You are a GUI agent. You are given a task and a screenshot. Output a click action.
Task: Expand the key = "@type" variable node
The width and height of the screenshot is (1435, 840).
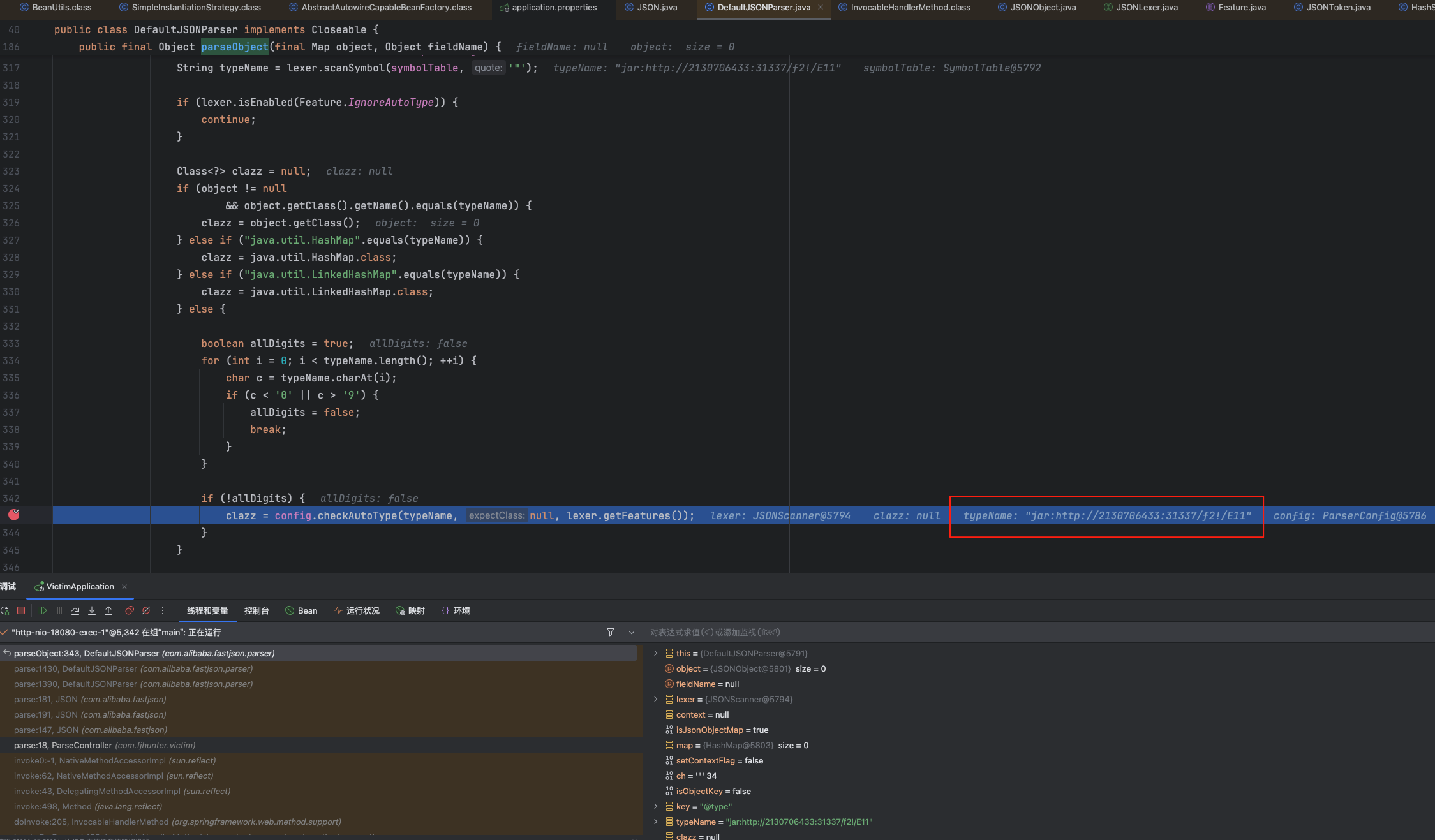tap(655, 806)
